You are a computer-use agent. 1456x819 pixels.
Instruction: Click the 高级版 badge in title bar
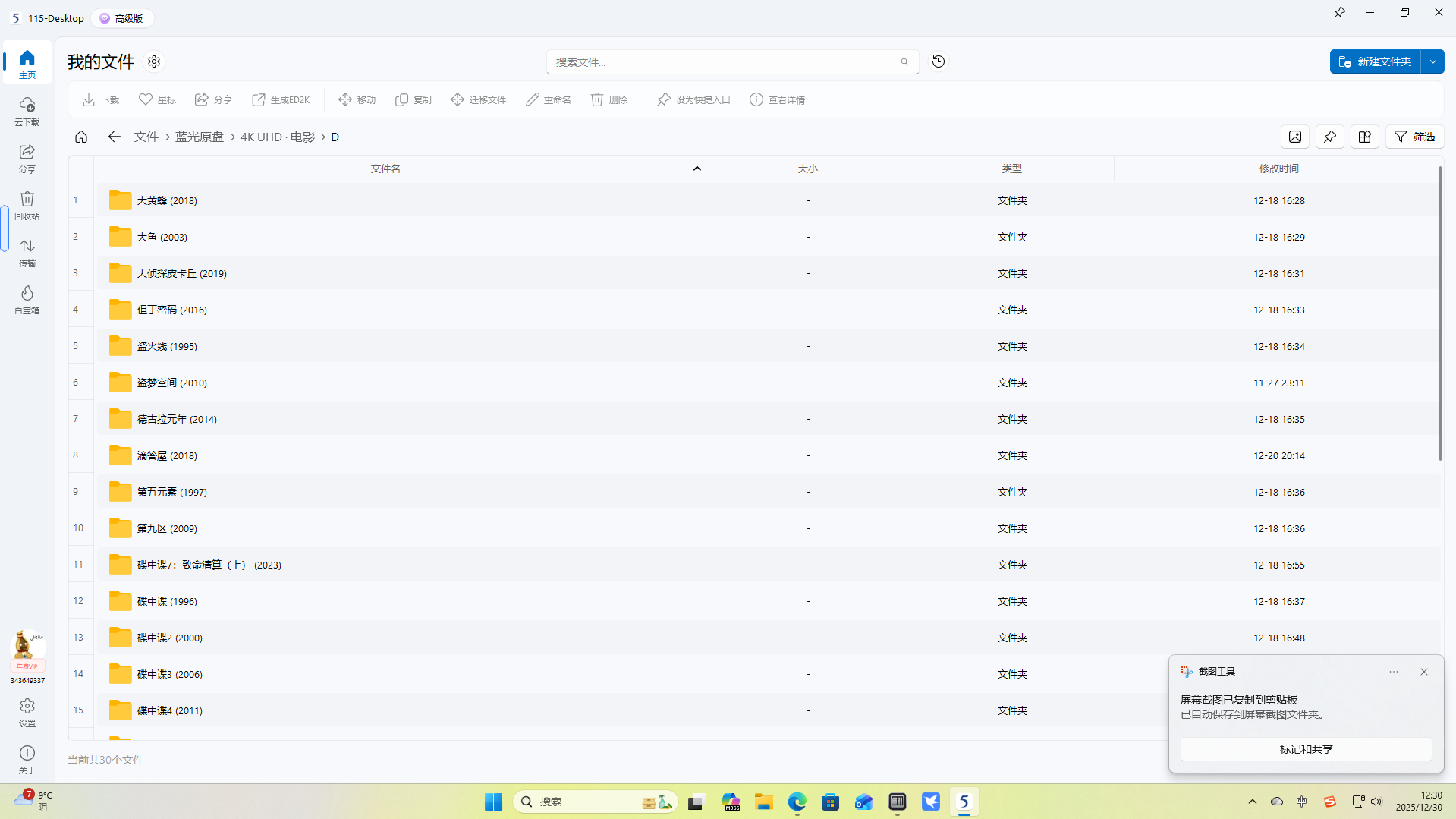122,18
